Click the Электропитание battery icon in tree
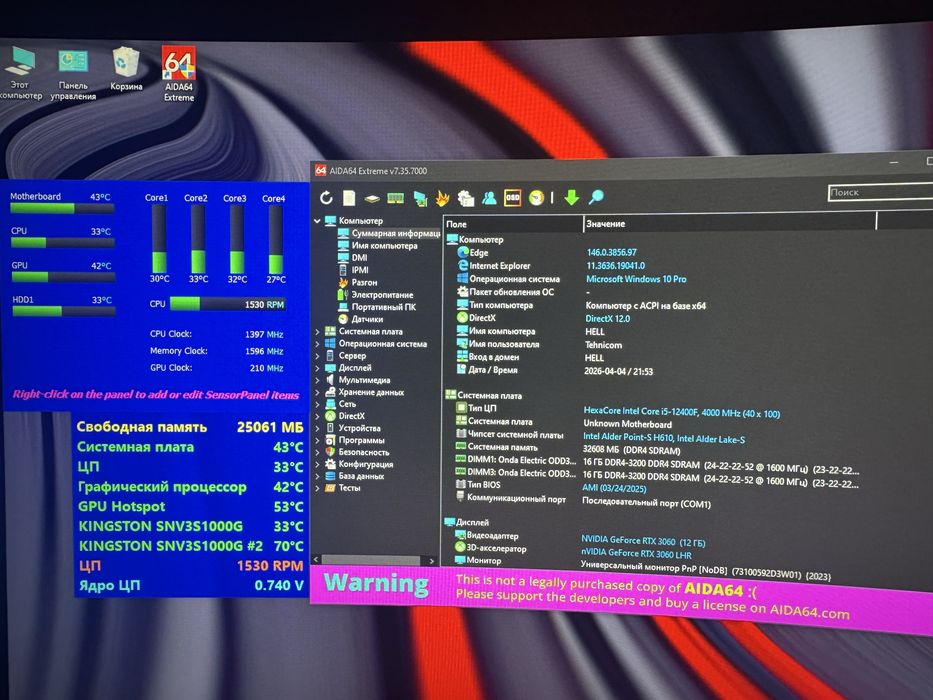 tap(343, 294)
